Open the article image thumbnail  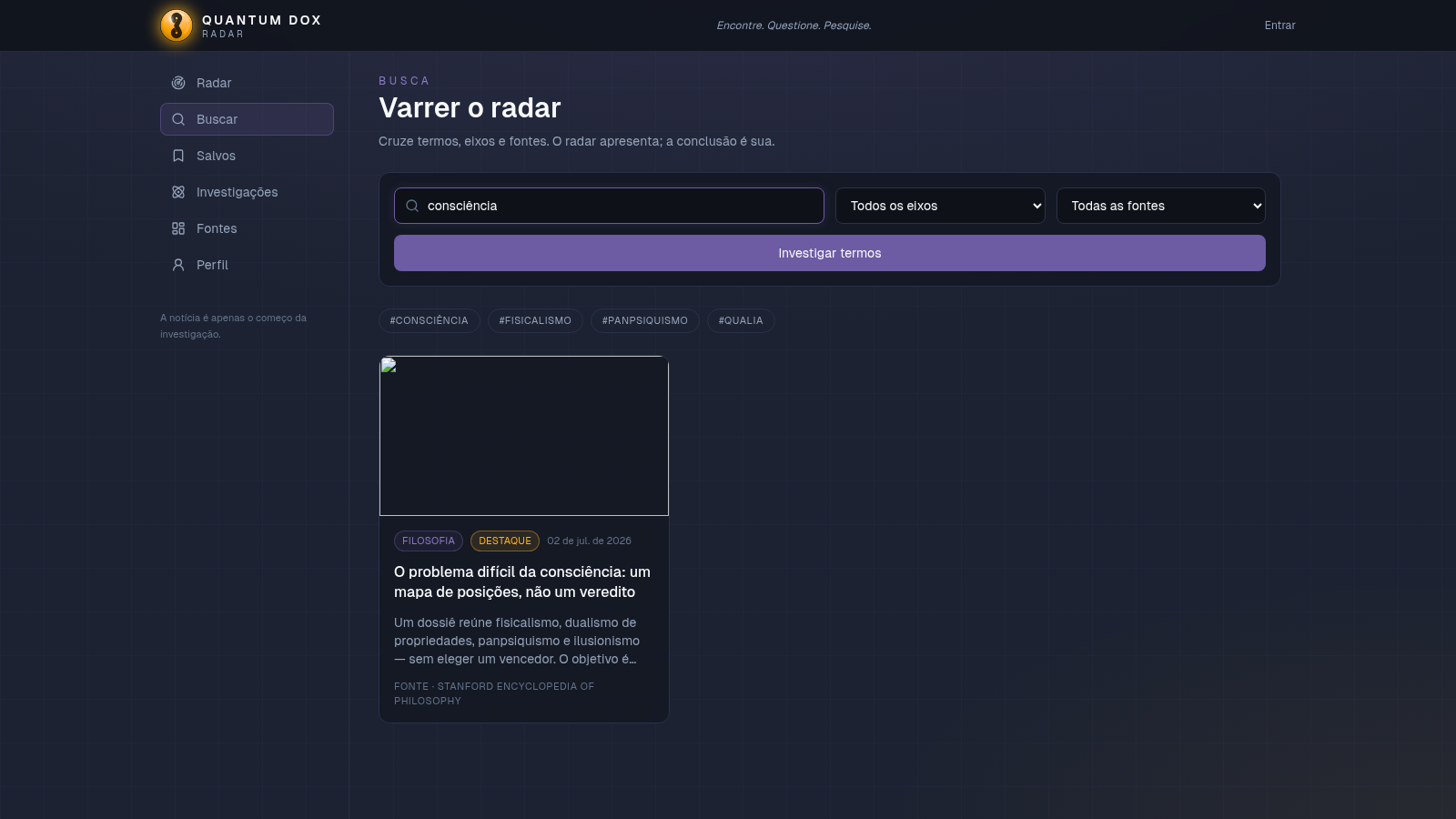pos(524,436)
